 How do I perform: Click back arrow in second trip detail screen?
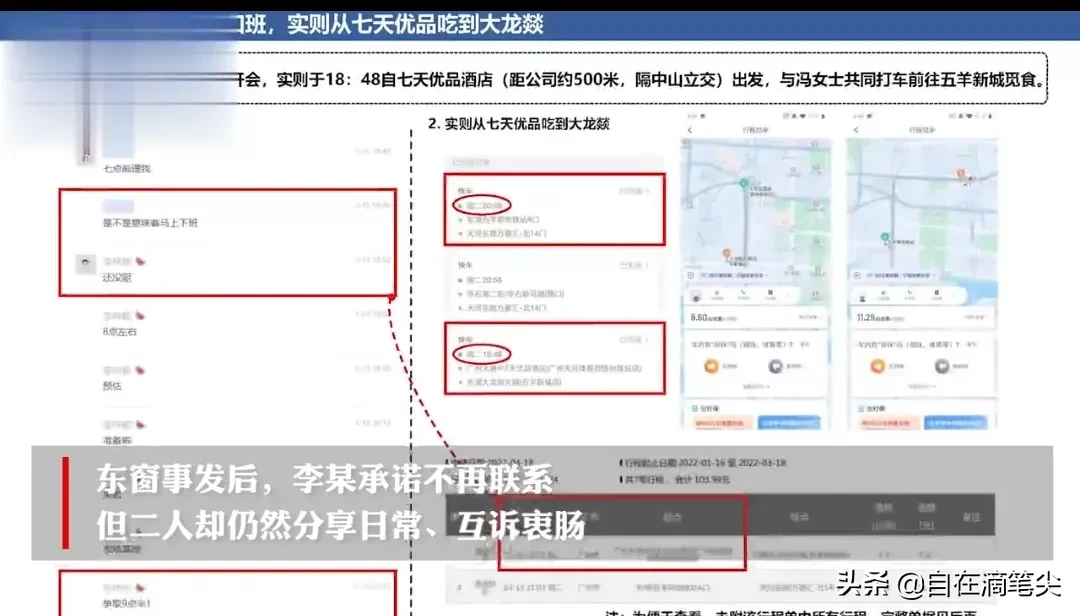point(856,130)
